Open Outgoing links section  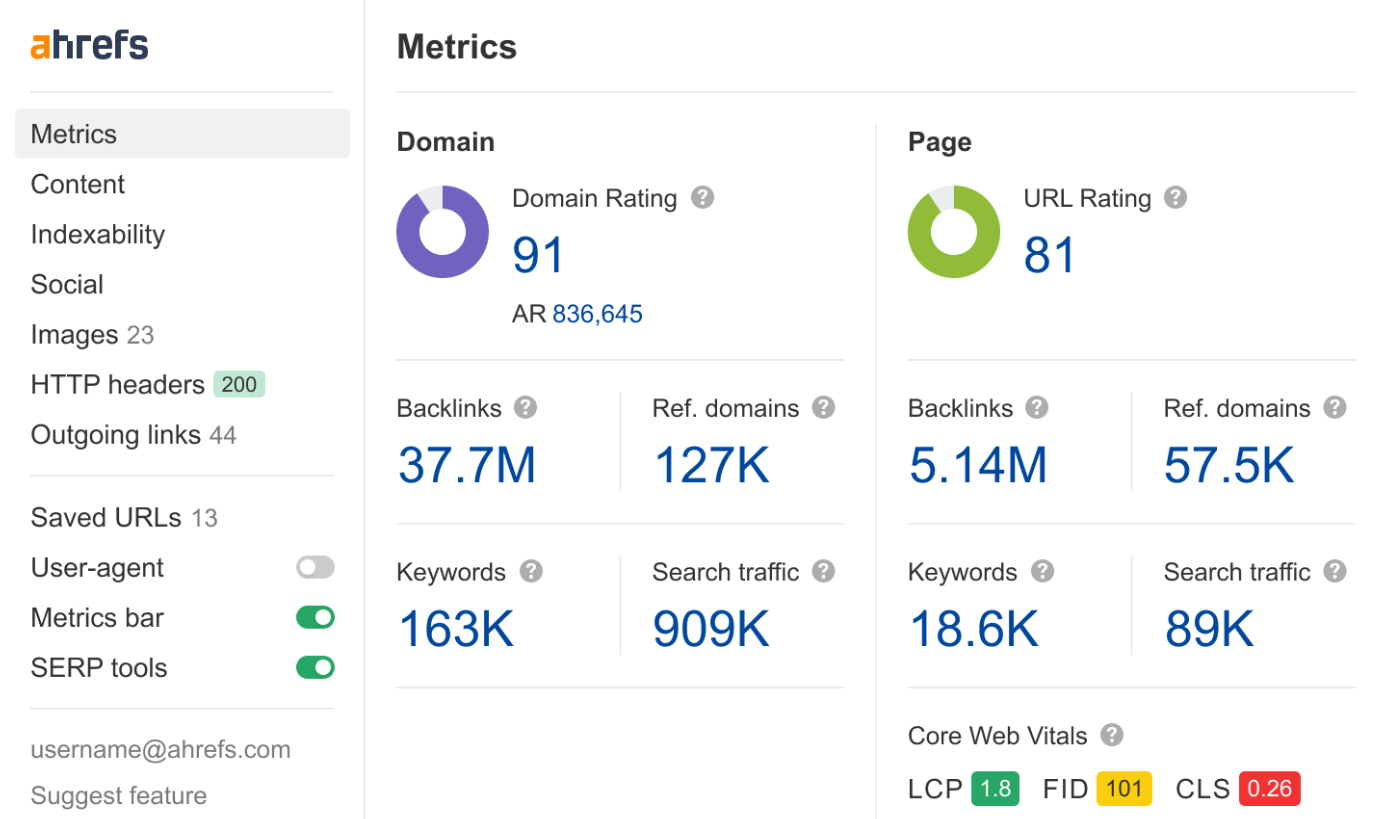[116, 435]
